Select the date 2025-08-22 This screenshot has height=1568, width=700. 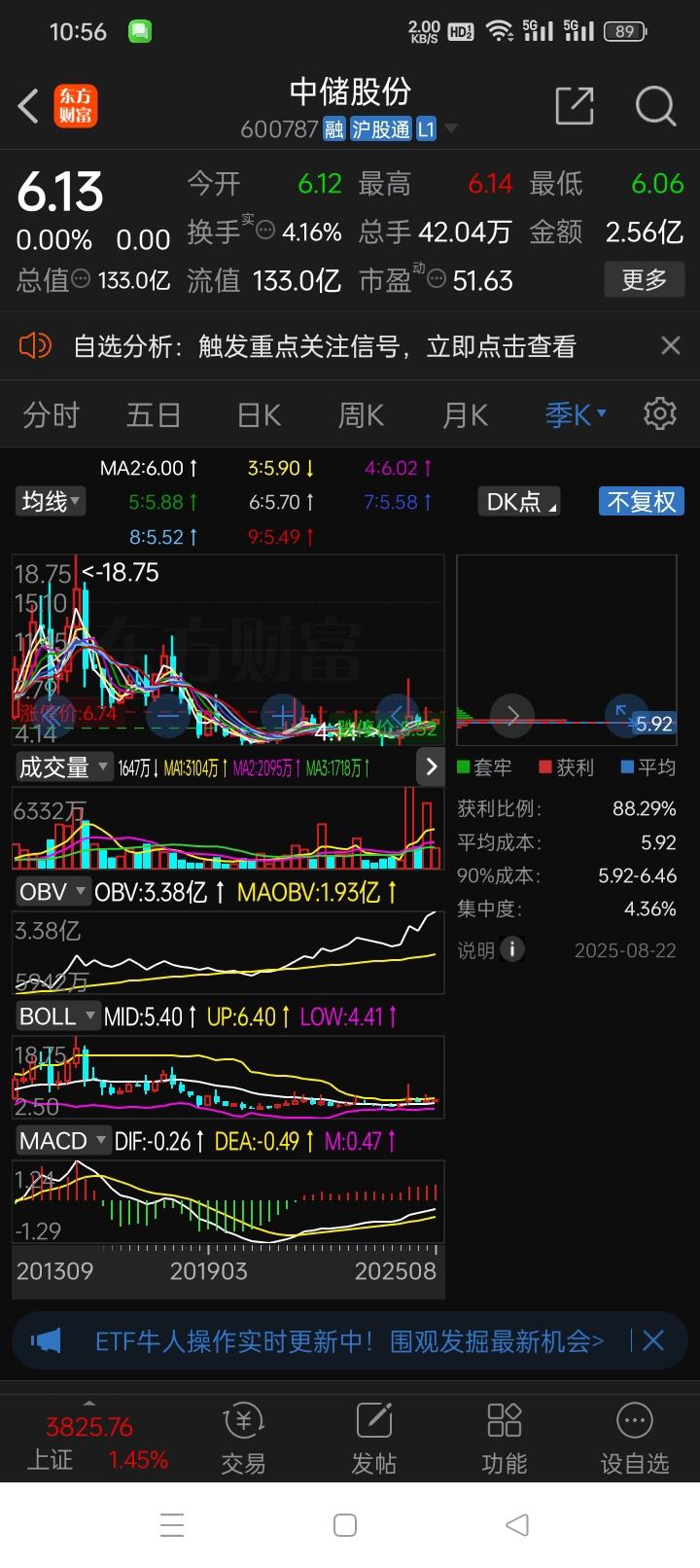[625, 950]
